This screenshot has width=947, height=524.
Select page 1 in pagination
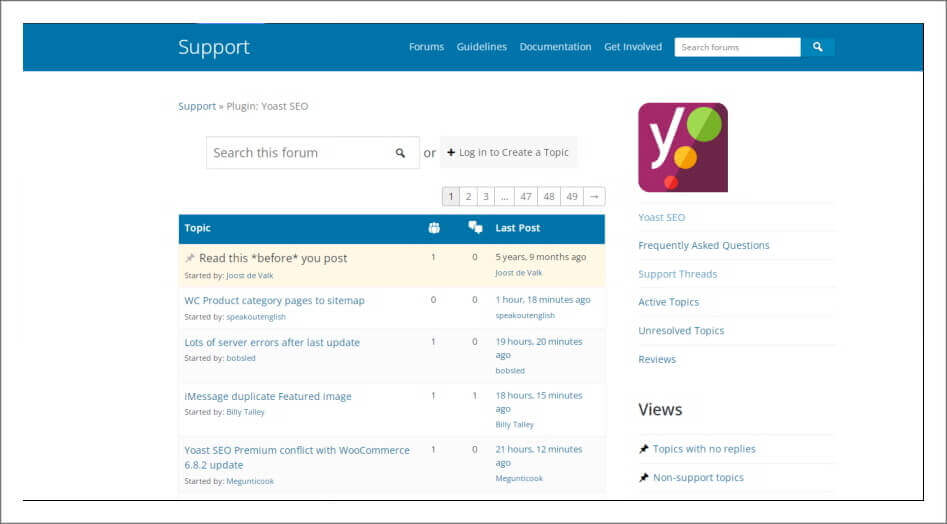[451, 196]
